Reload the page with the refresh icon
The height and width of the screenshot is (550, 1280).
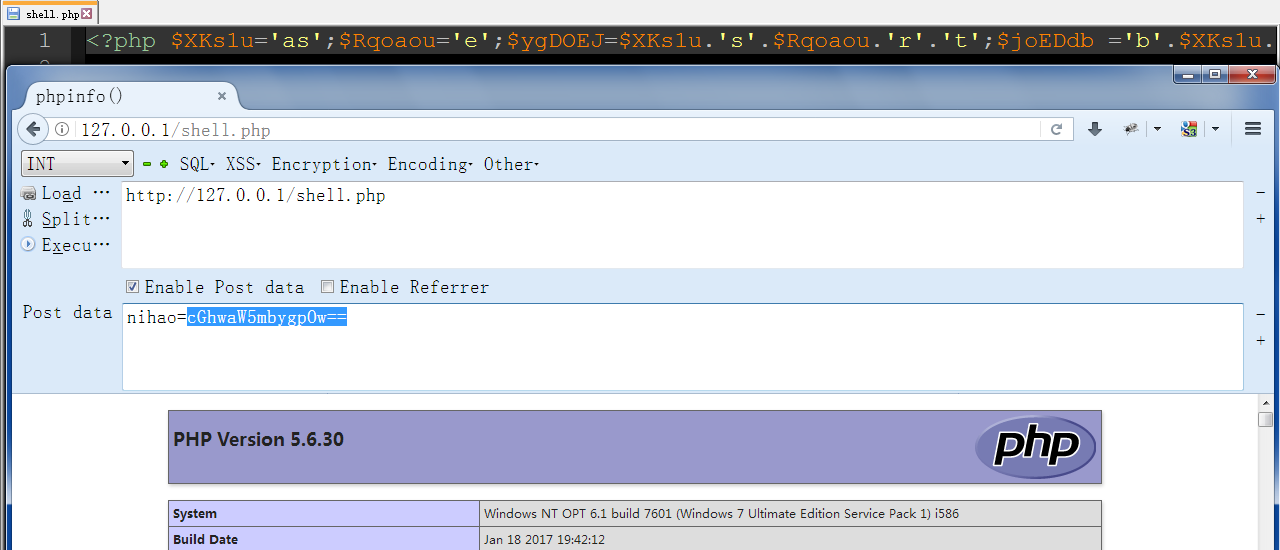(1056, 129)
